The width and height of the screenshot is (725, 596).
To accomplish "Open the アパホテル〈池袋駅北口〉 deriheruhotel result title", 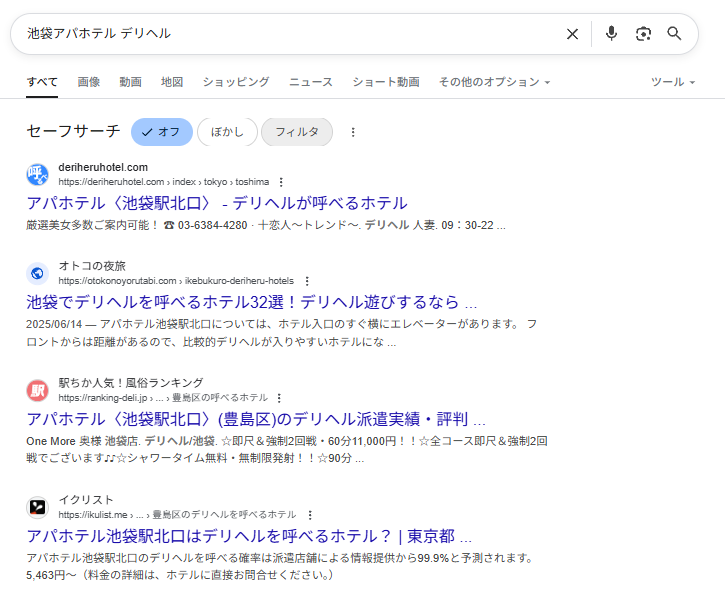I will point(217,203).
